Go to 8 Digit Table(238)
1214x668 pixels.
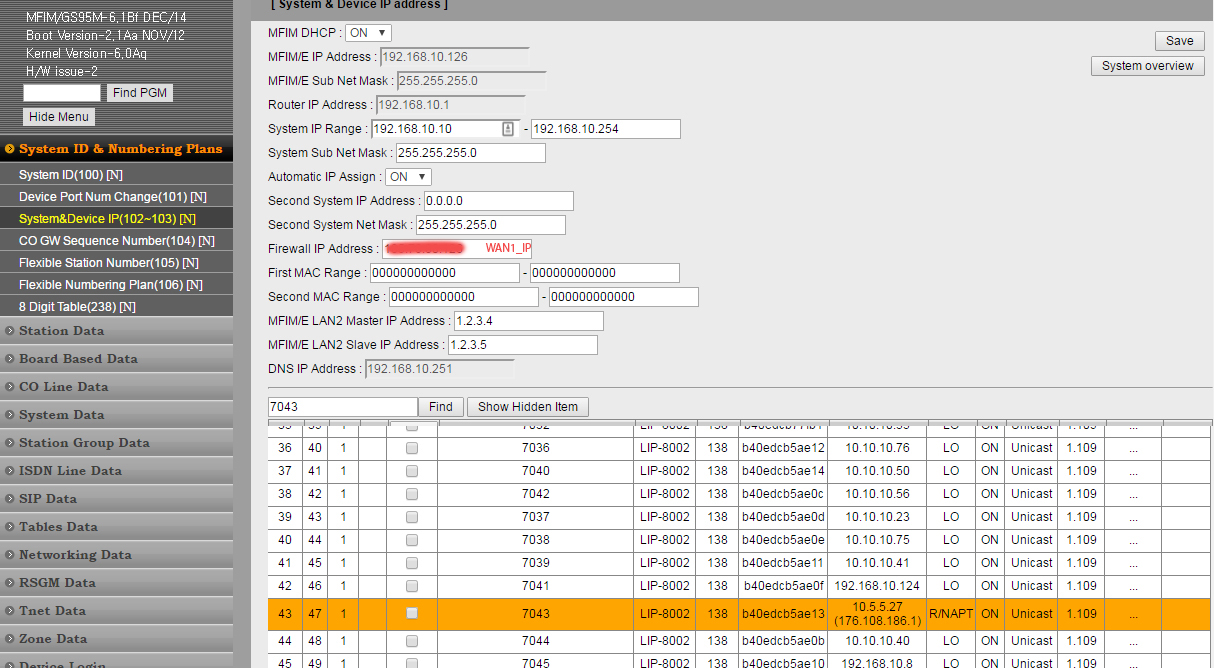point(76,307)
